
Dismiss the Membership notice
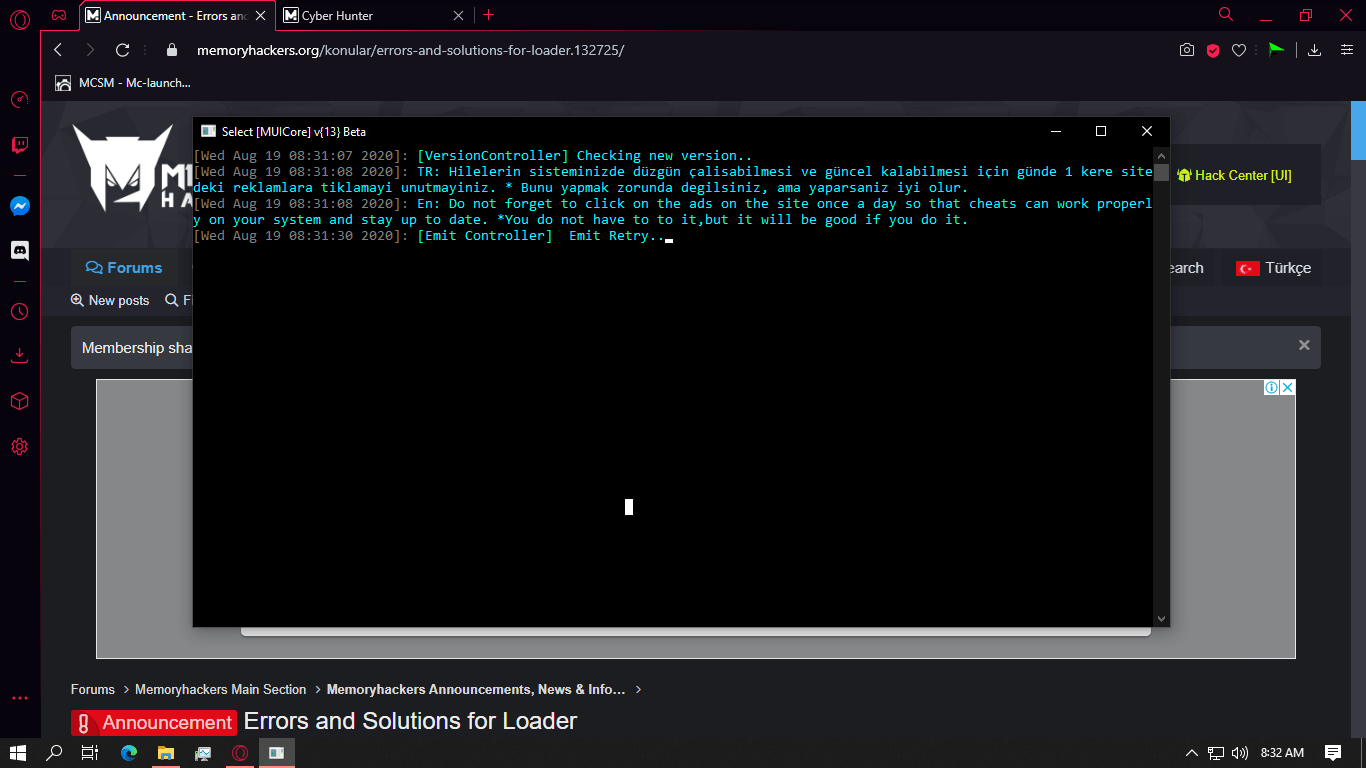pyautogui.click(x=1304, y=345)
